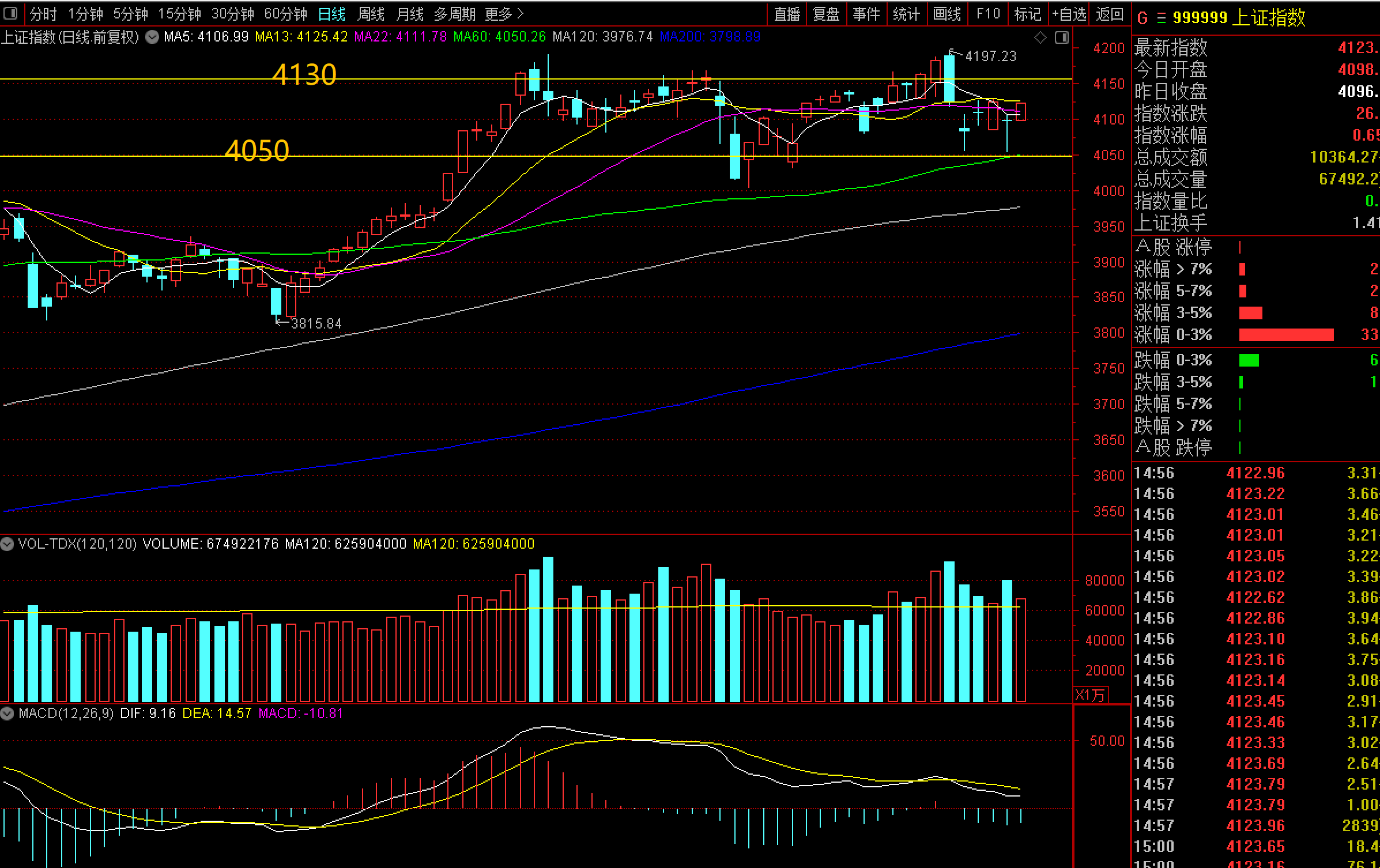Click X1万 volume unit toggle

coord(1089,695)
